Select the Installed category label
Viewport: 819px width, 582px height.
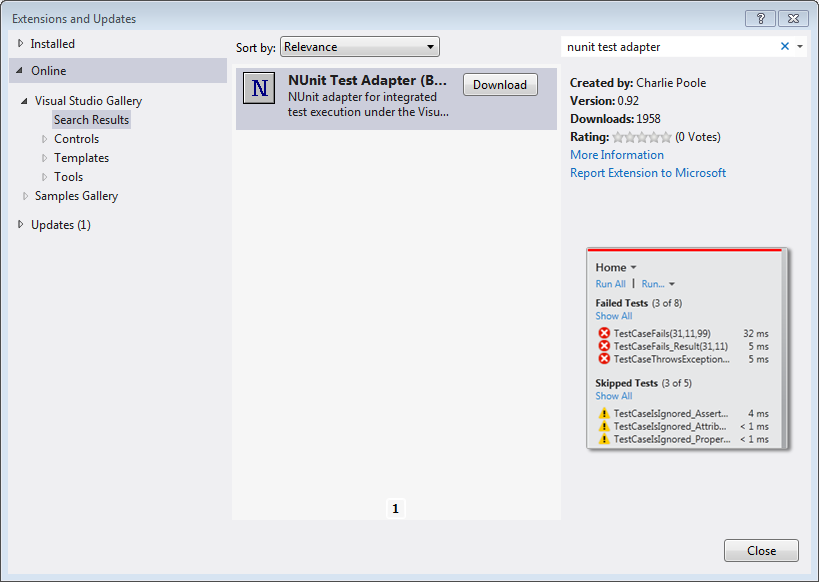click(x=53, y=44)
